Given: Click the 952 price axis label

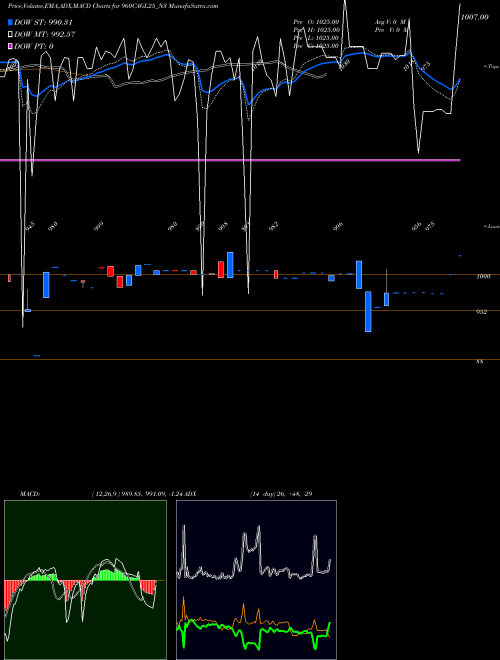Looking at the screenshot, I should point(481,312).
